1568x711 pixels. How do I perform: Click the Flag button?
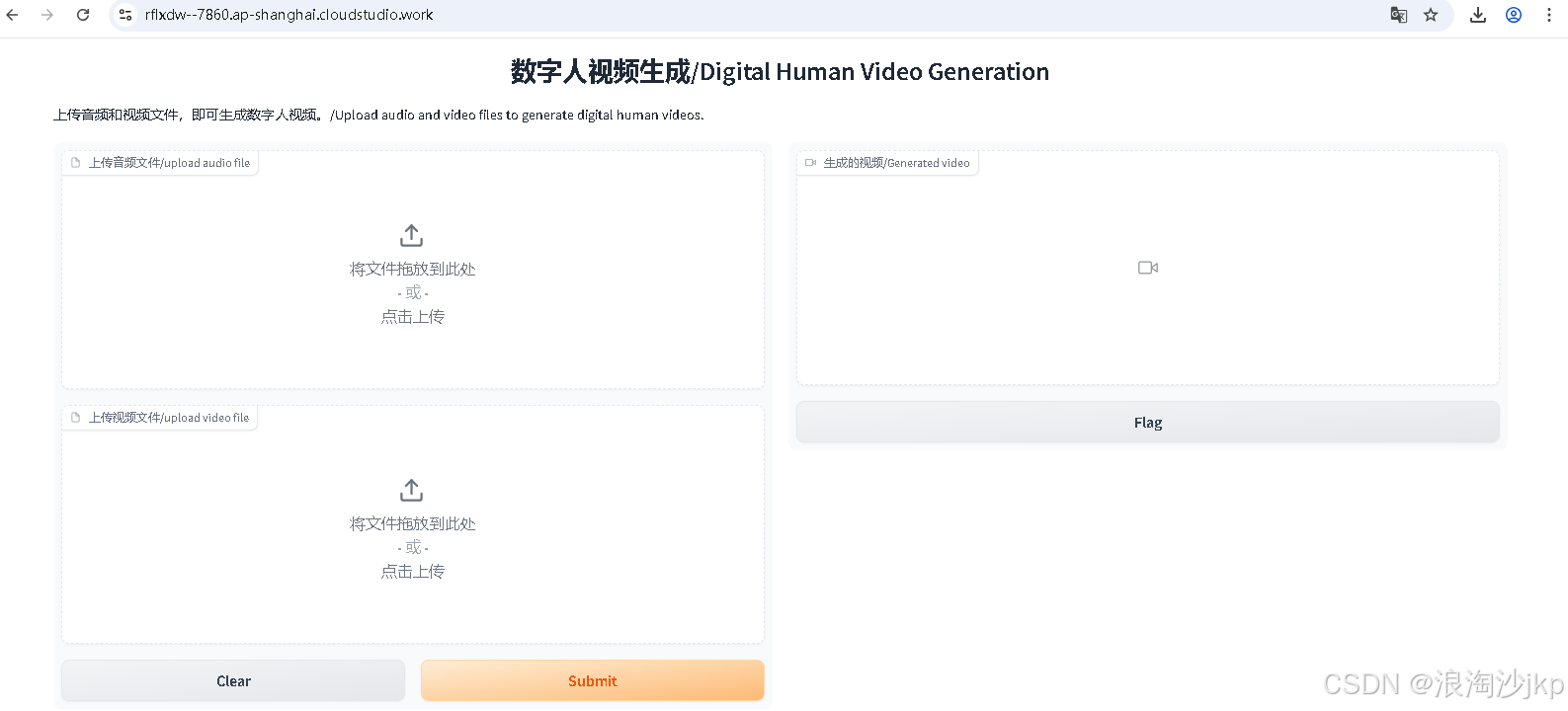coord(1148,422)
